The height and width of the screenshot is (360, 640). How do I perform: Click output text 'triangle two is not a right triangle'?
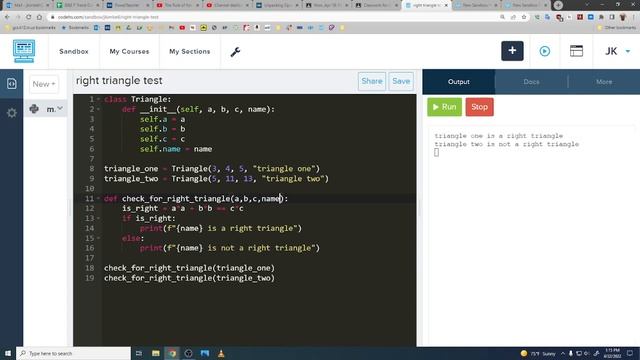pyautogui.click(x=507, y=144)
